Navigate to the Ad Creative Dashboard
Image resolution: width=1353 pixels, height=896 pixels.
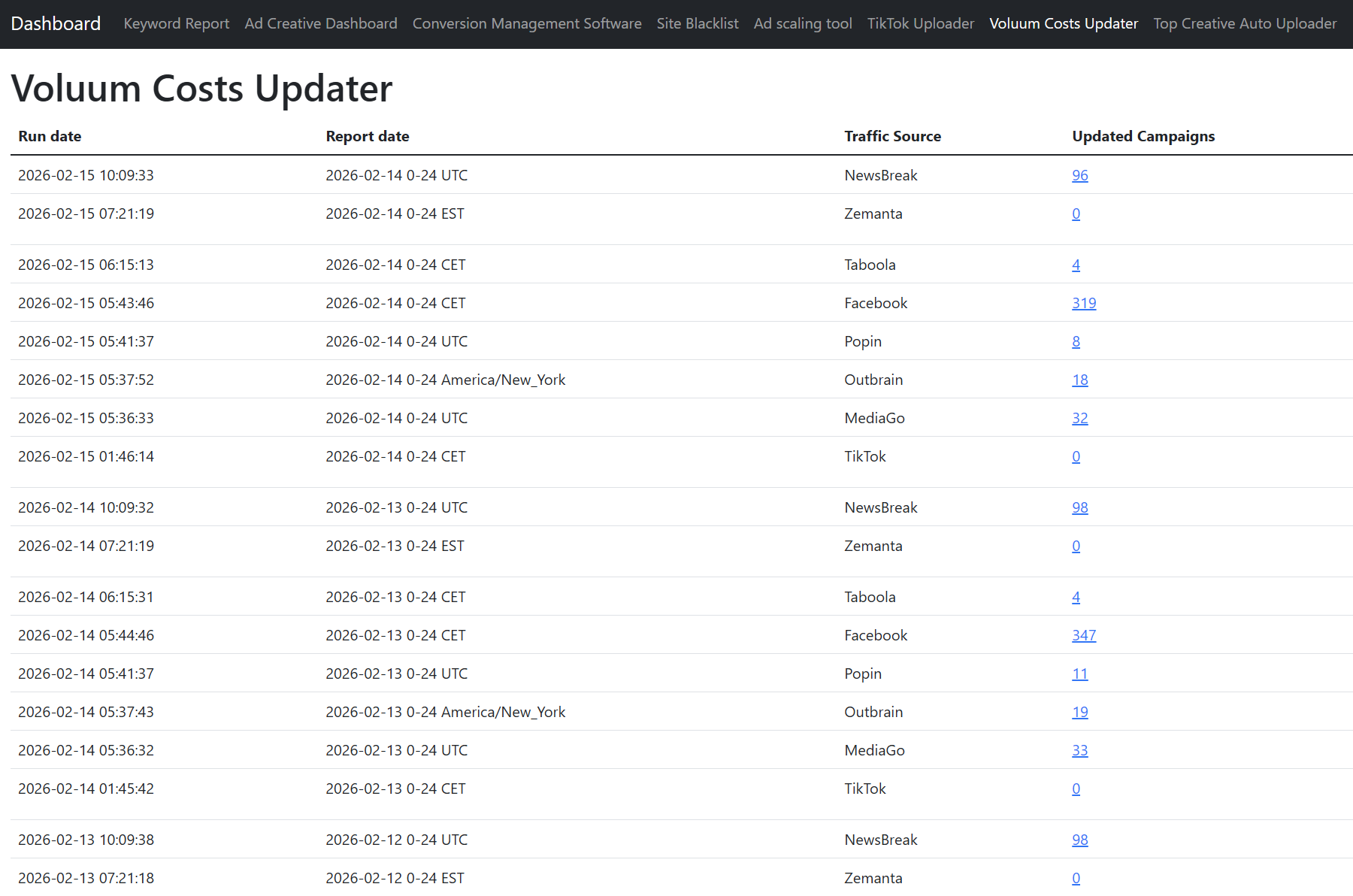click(x=320, y=23)
